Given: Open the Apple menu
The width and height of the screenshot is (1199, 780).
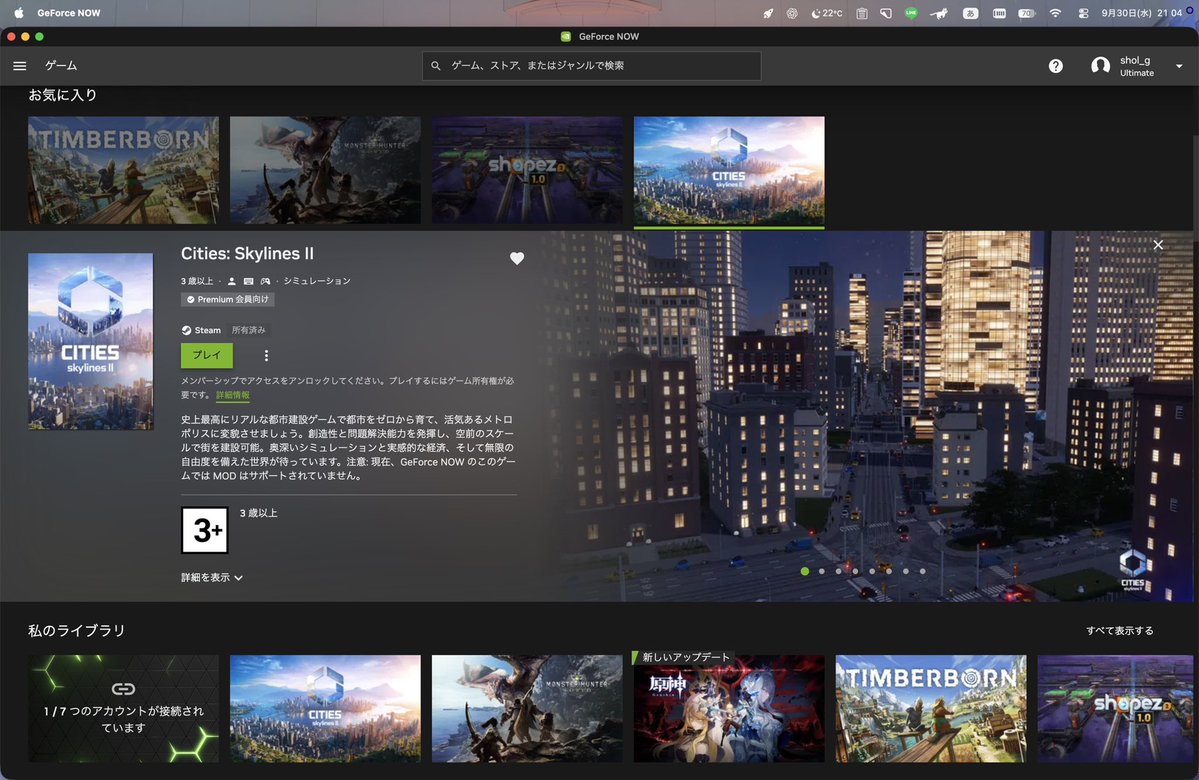Looking at the screenshot, I should [x=19, y=13].
